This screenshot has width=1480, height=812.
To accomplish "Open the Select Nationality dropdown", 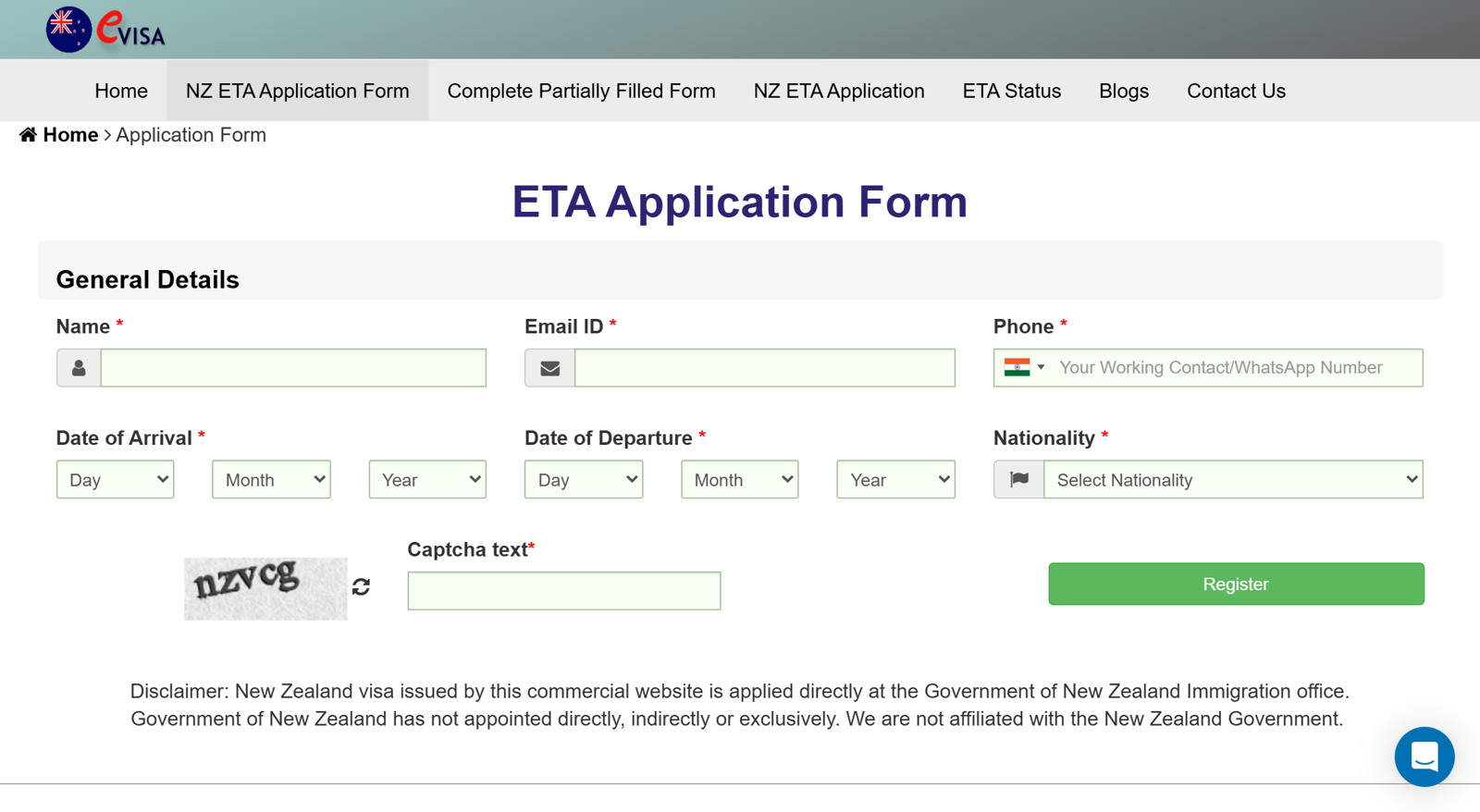I will point(1233,480).
